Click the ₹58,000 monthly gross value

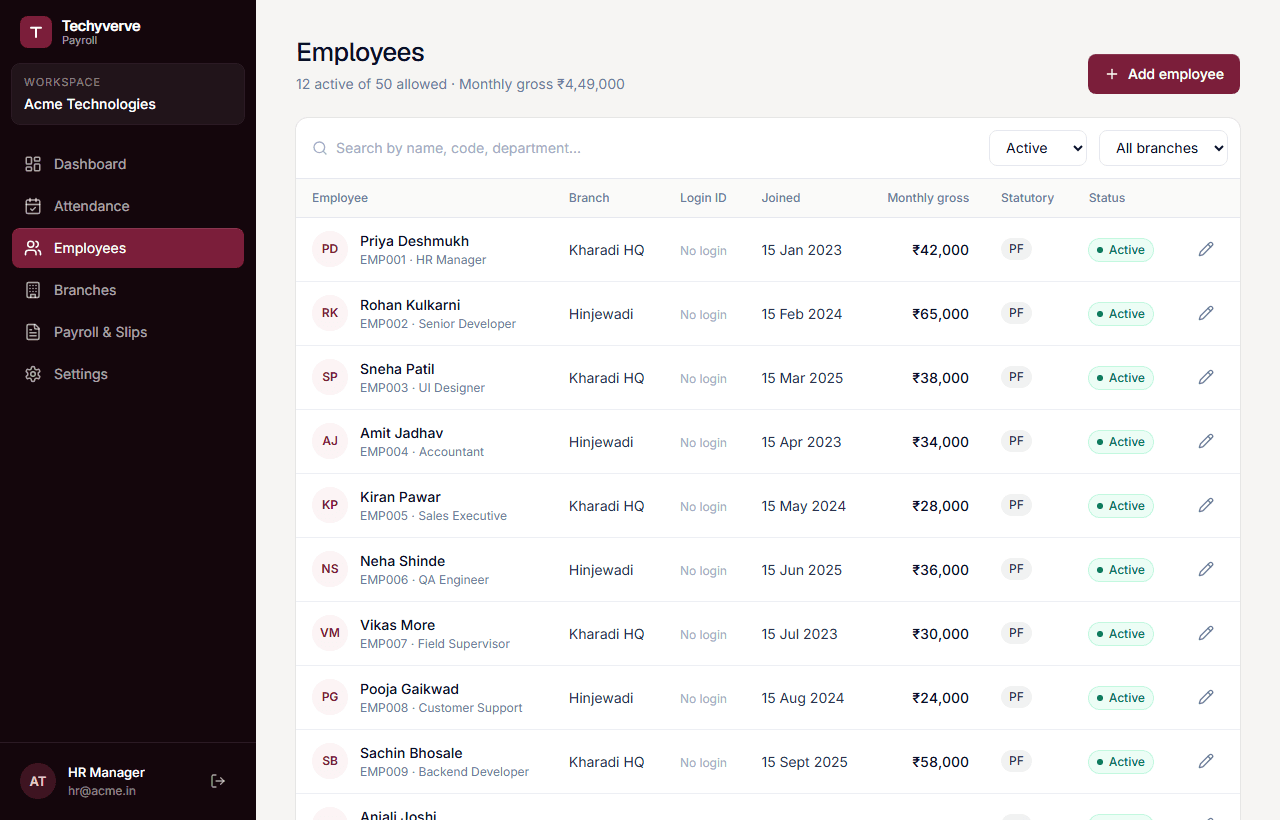tap(940, 762)
